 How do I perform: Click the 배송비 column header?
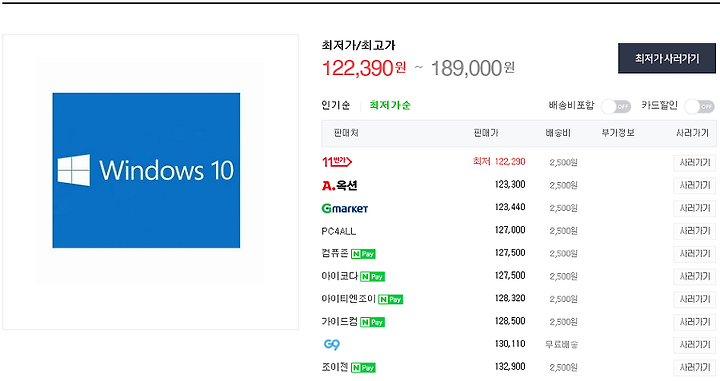click(558, 133)
